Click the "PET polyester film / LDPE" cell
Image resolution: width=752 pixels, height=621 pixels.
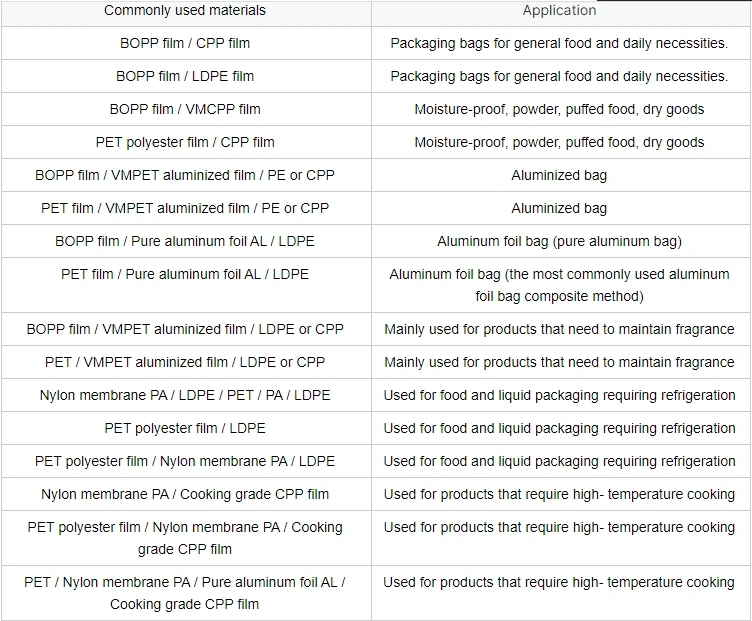tap(185, 428)
